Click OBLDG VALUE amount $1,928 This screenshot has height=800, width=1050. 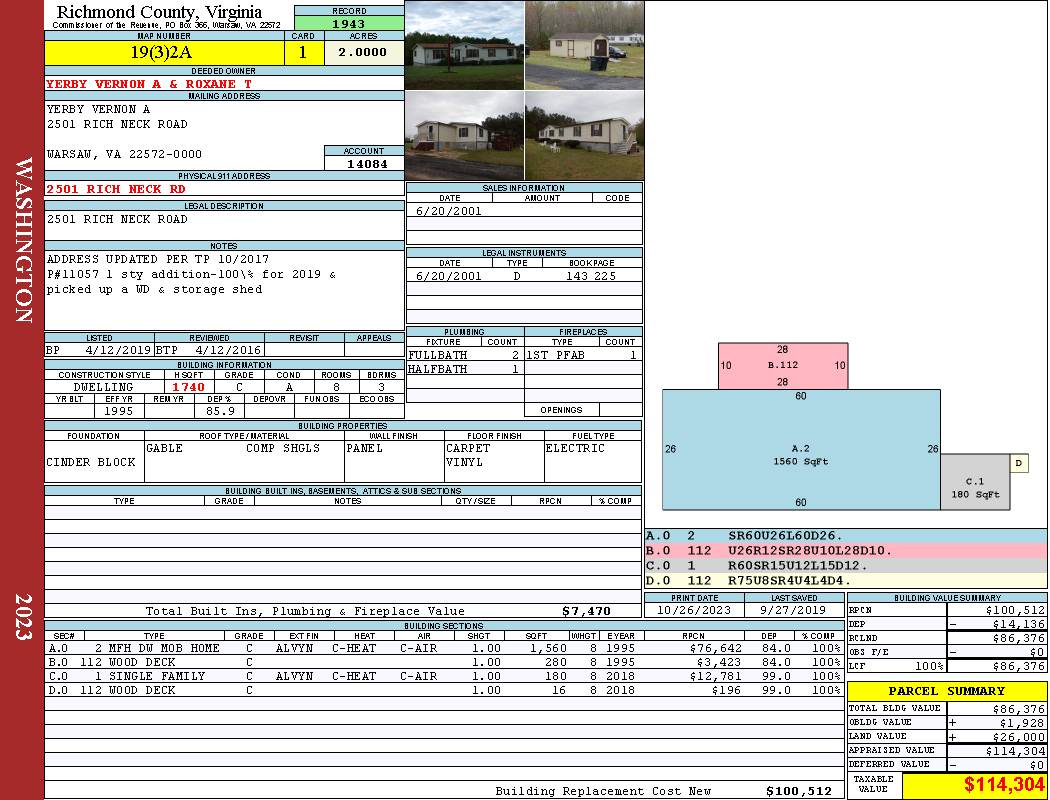point(1021,723)
